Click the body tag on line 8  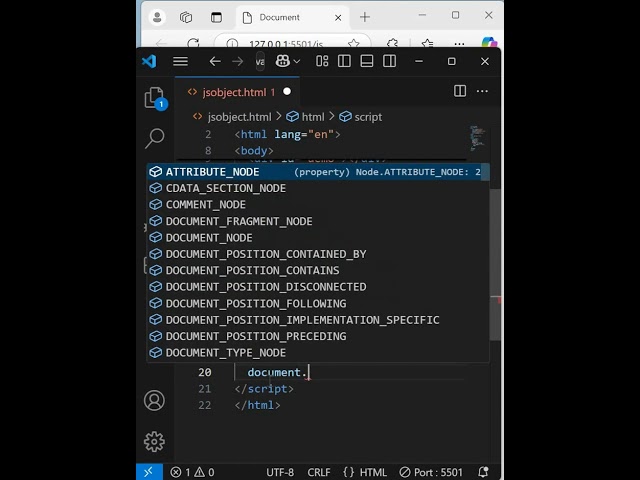click(x=254, y=151)
